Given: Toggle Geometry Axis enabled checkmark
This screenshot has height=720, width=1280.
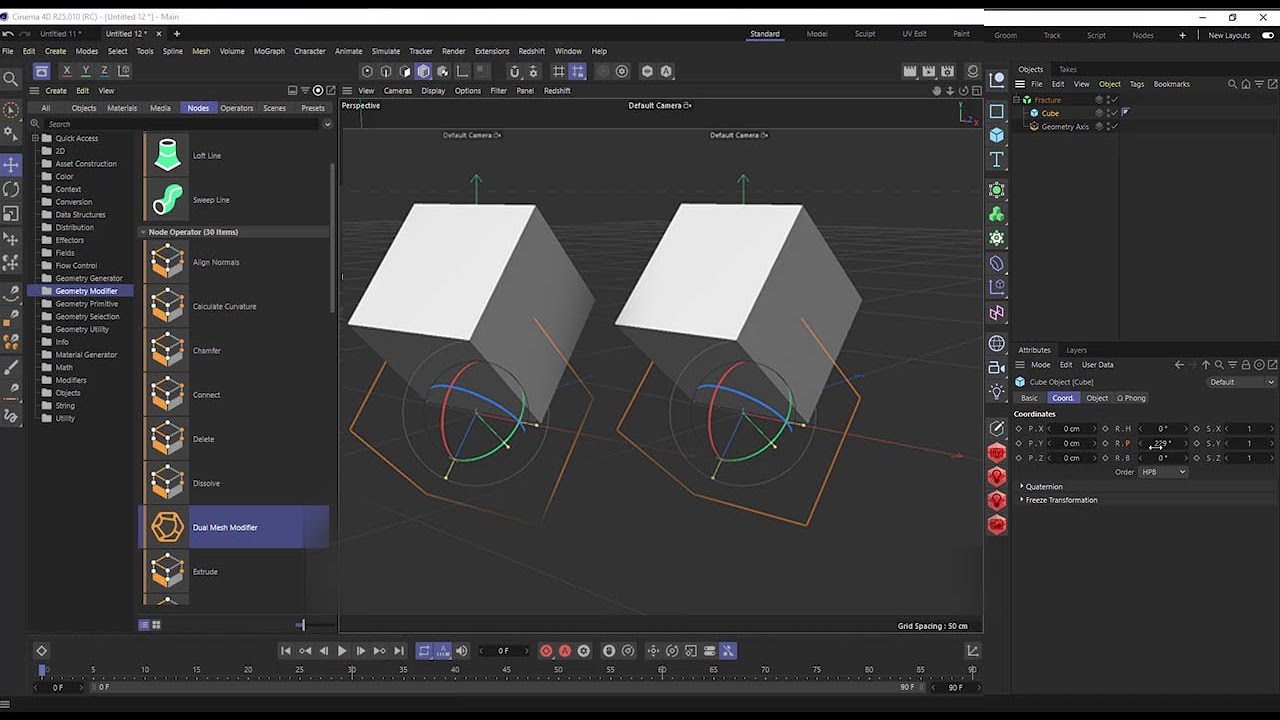Looking at the screenshot, I should pos(1114,127).
